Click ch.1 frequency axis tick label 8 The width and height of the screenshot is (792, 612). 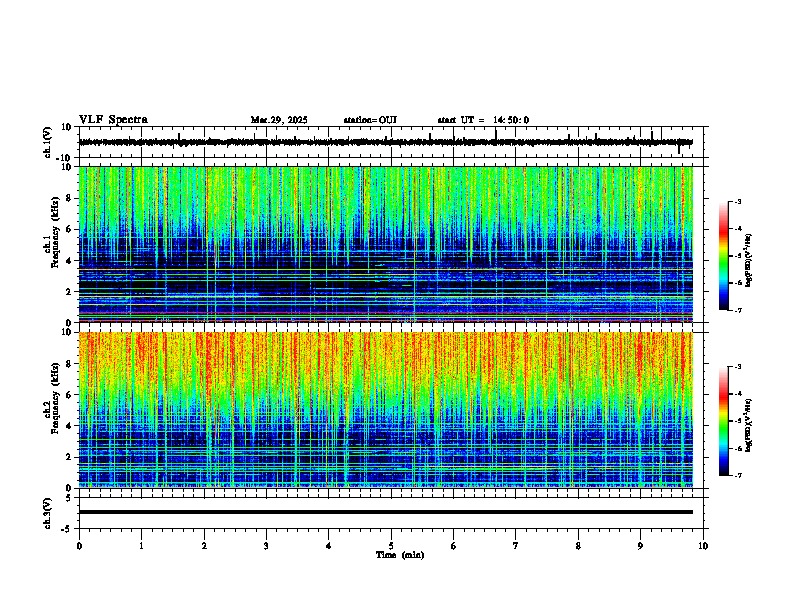pyautogui.click(x=69, y=198)
